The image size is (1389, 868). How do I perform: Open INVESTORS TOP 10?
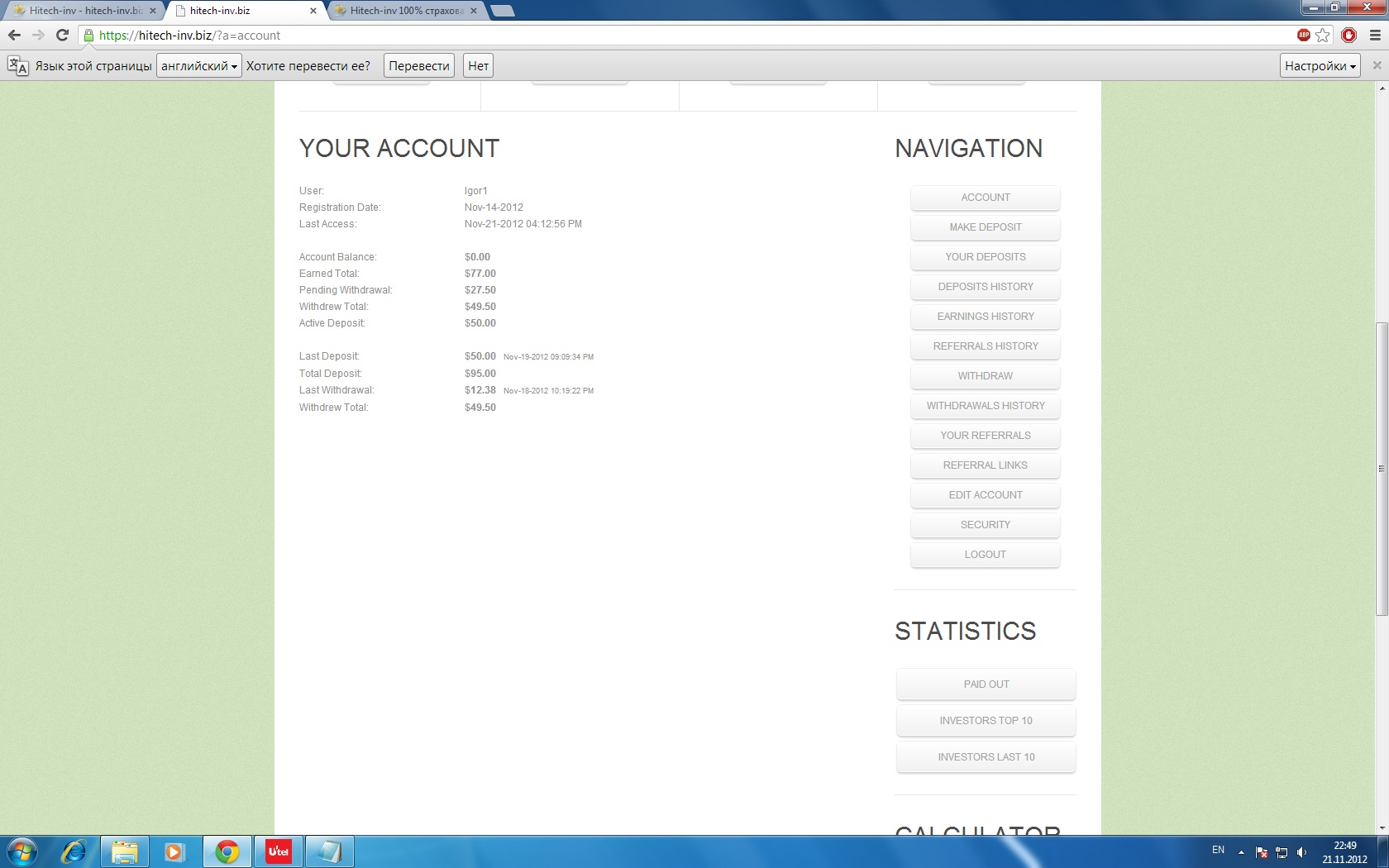pyautogui.click(x=986, y=721)
